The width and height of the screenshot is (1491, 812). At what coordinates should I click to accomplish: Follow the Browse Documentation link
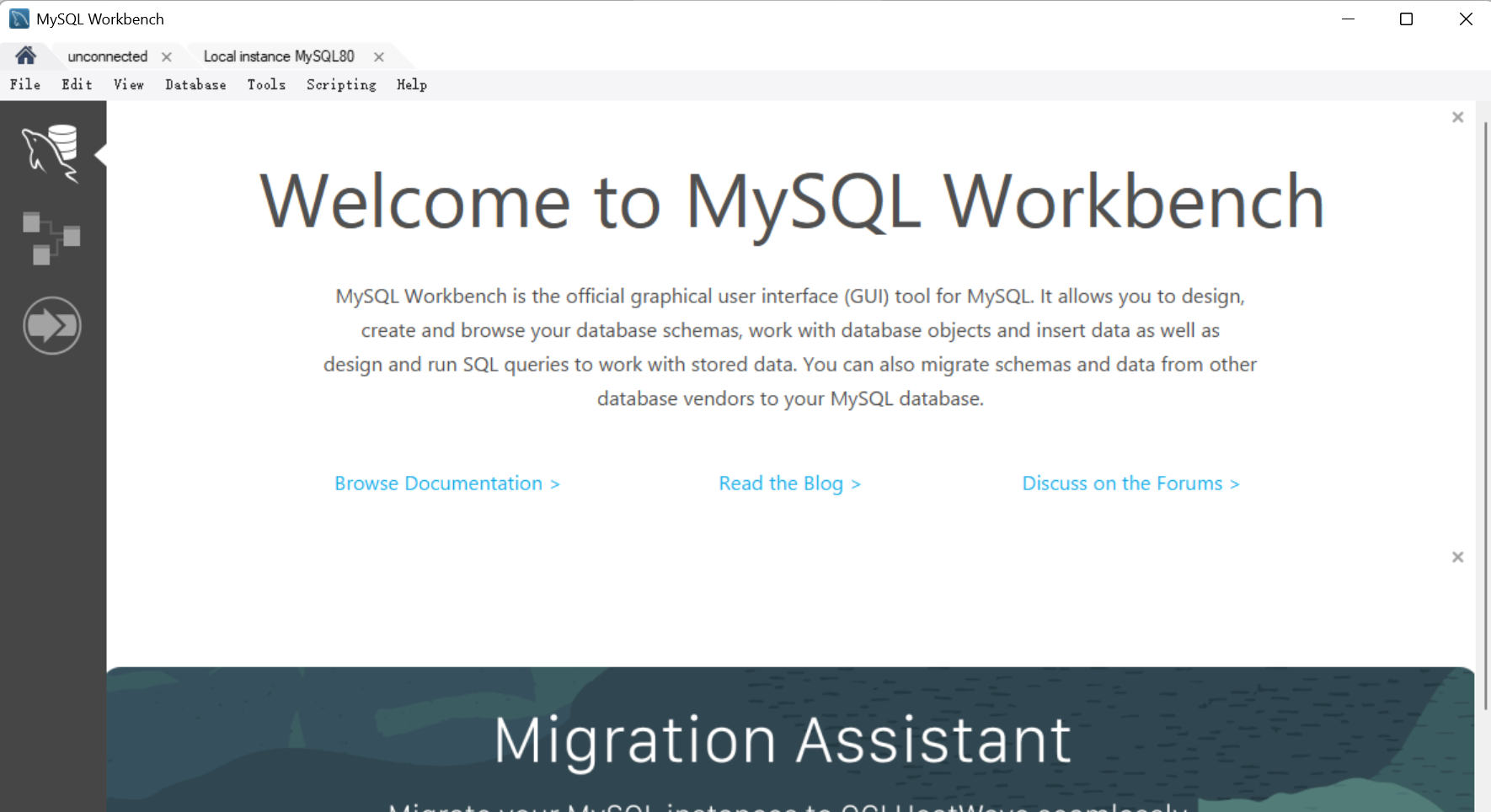[x=447, y=483]
